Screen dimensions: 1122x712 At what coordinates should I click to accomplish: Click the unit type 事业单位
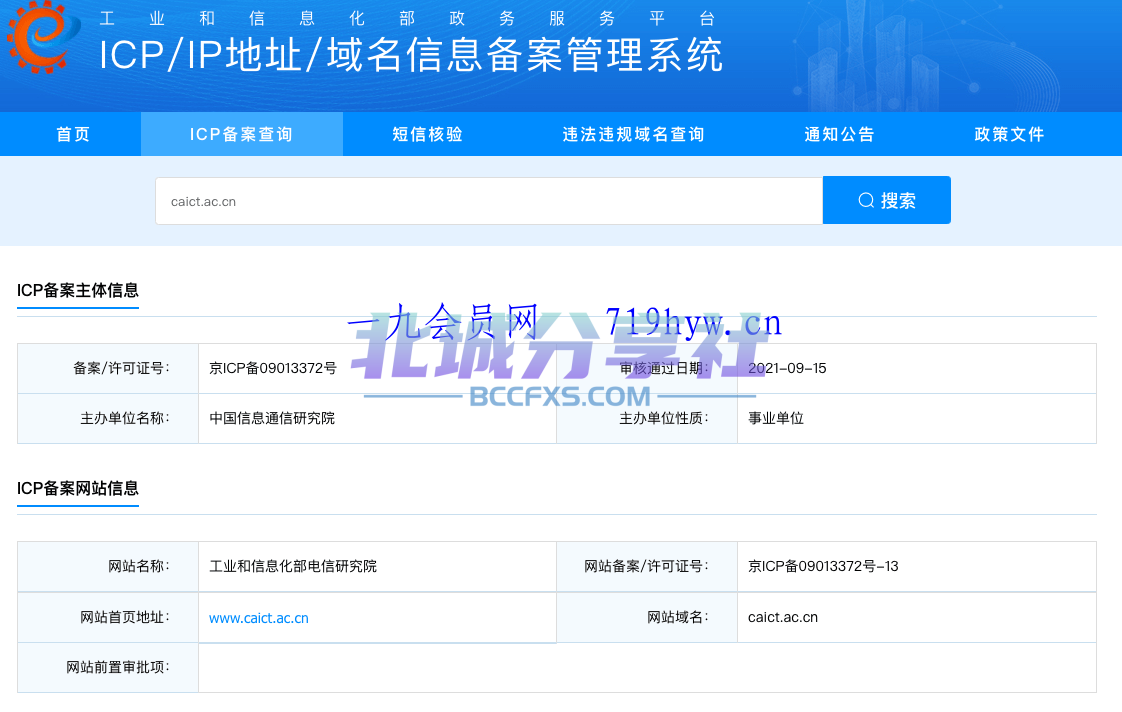pyautogui.click(x=776, y=419)
